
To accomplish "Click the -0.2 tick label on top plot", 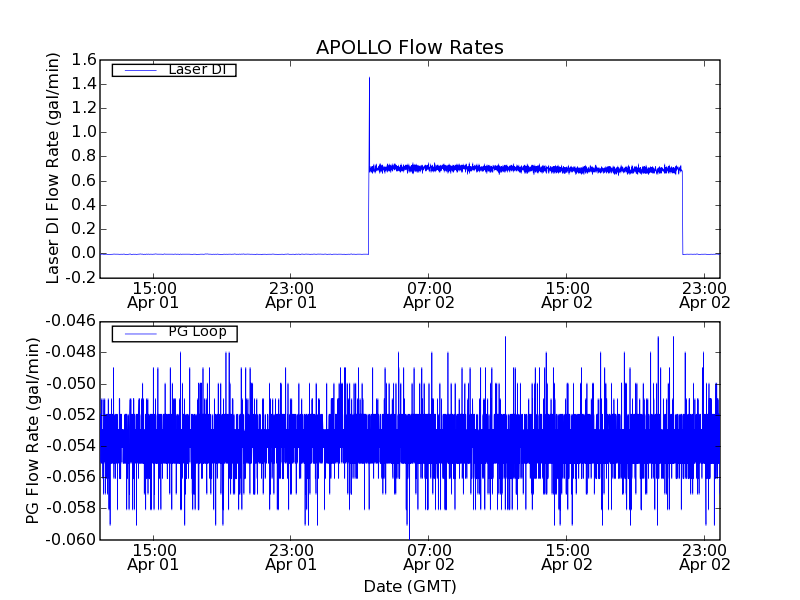I will coord(80,277).
